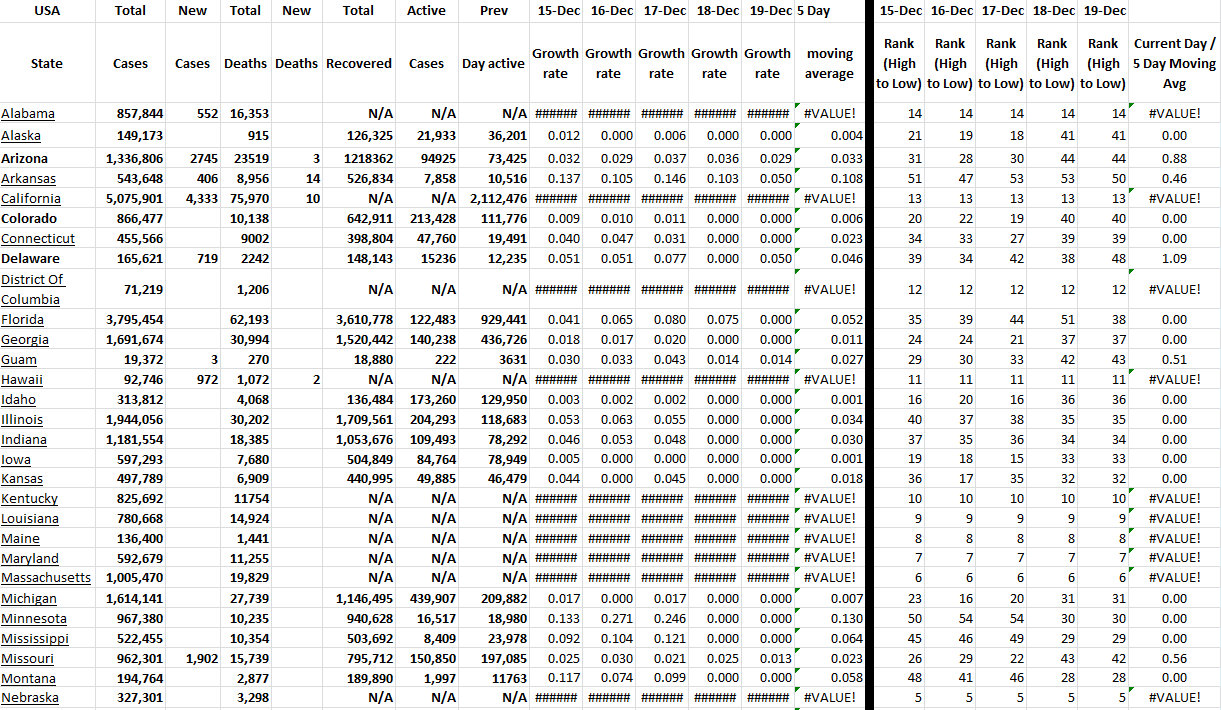Click the State column header cell
This screenshot has width=1221, height=710.
[x=47, y=64]
